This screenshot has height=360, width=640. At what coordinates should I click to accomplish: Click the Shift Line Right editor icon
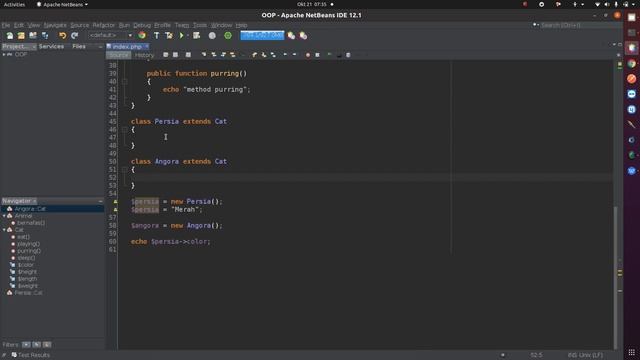coord(294,55)
